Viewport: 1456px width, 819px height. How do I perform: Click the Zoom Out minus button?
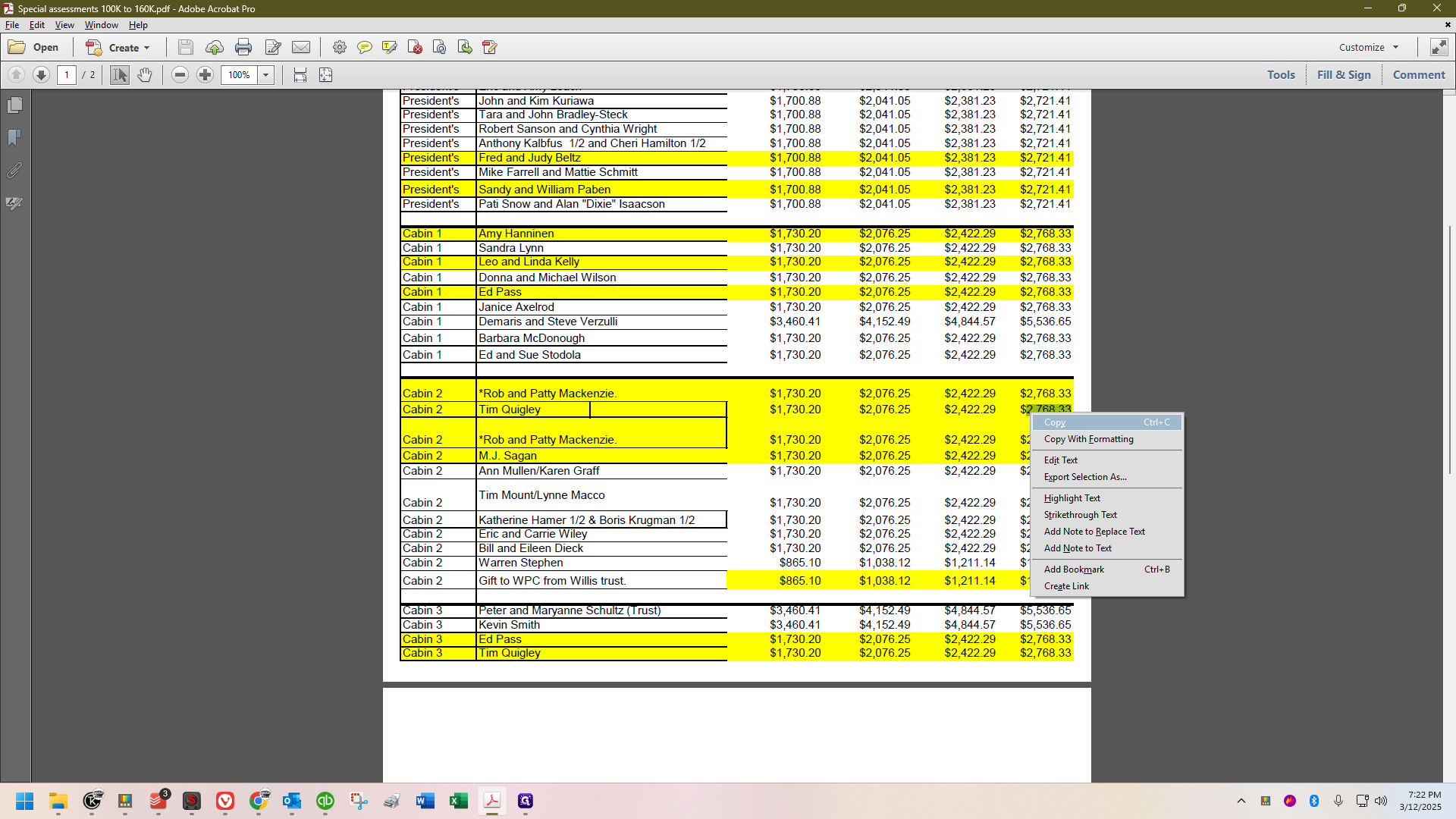pos(180,74)
